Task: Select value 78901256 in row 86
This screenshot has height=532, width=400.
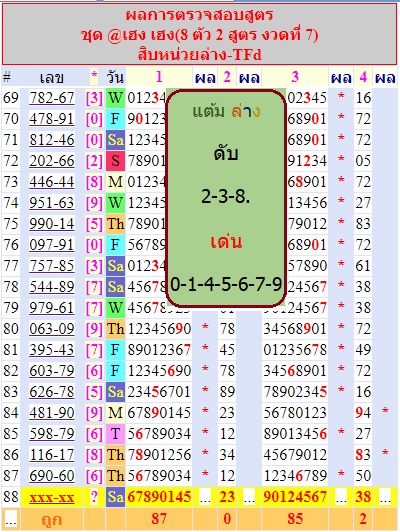Action: 159,454
